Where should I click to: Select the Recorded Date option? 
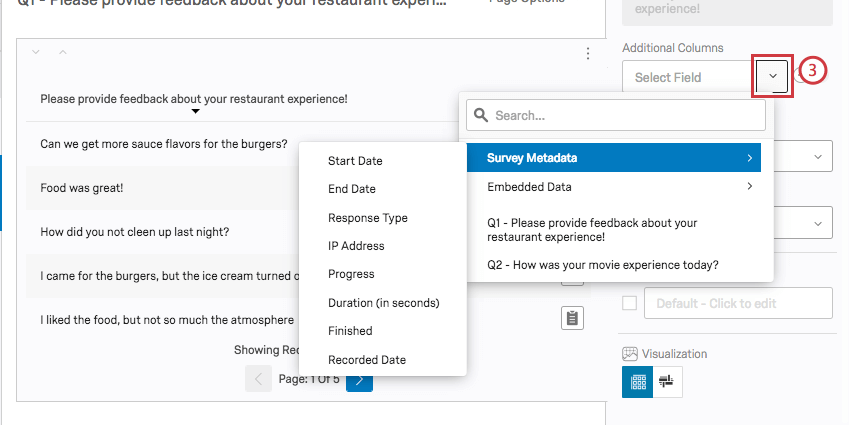[x=366, y=359]
